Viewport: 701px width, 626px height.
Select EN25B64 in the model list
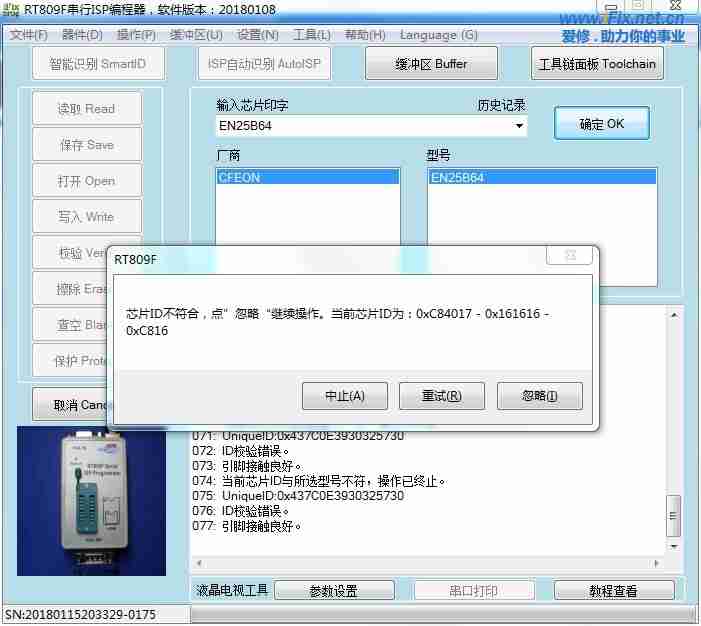click(542, 178)
